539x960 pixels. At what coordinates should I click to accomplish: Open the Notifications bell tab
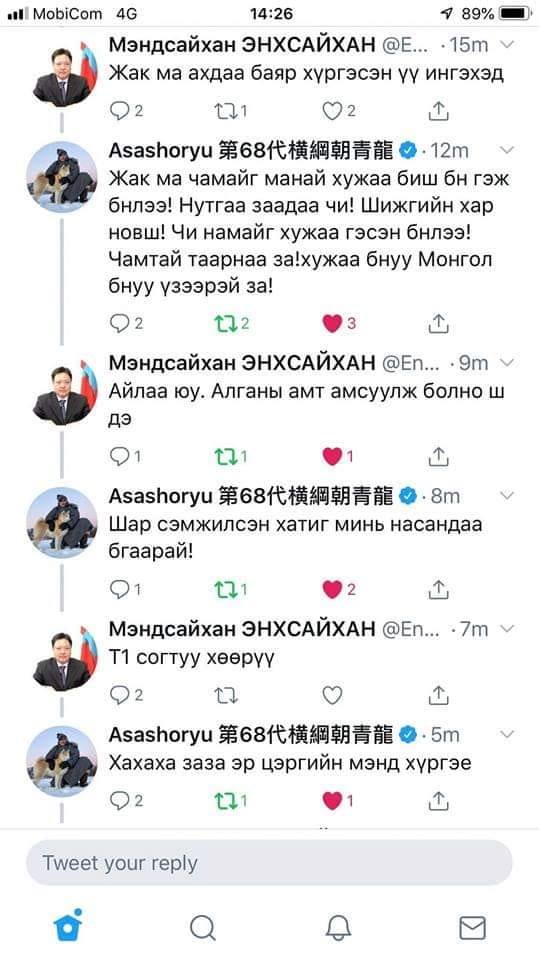click(x=338, y=928)
